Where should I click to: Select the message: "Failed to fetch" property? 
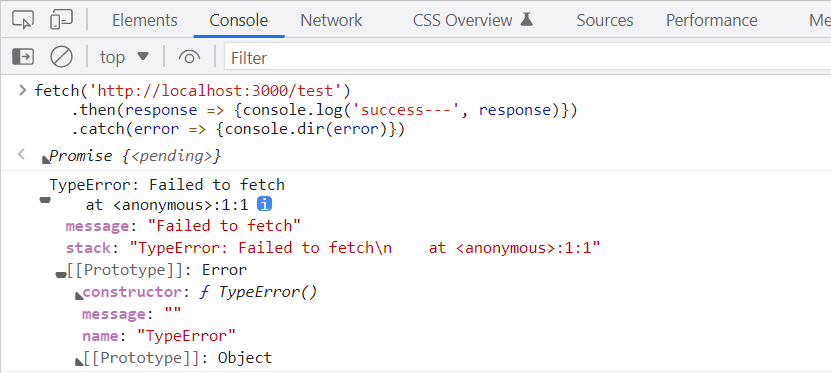pyautogui.click(x=183, y=226)
